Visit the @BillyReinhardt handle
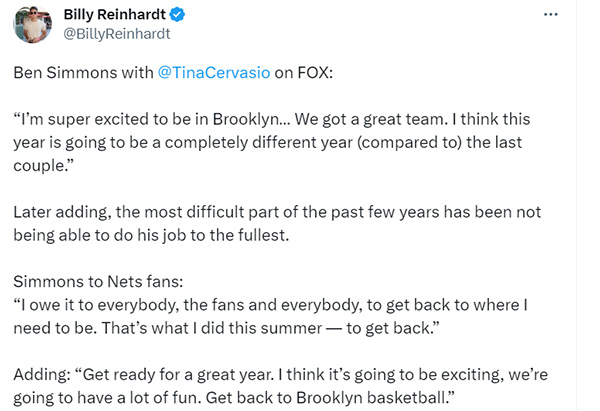600x411 pixels. coord(117,34)
